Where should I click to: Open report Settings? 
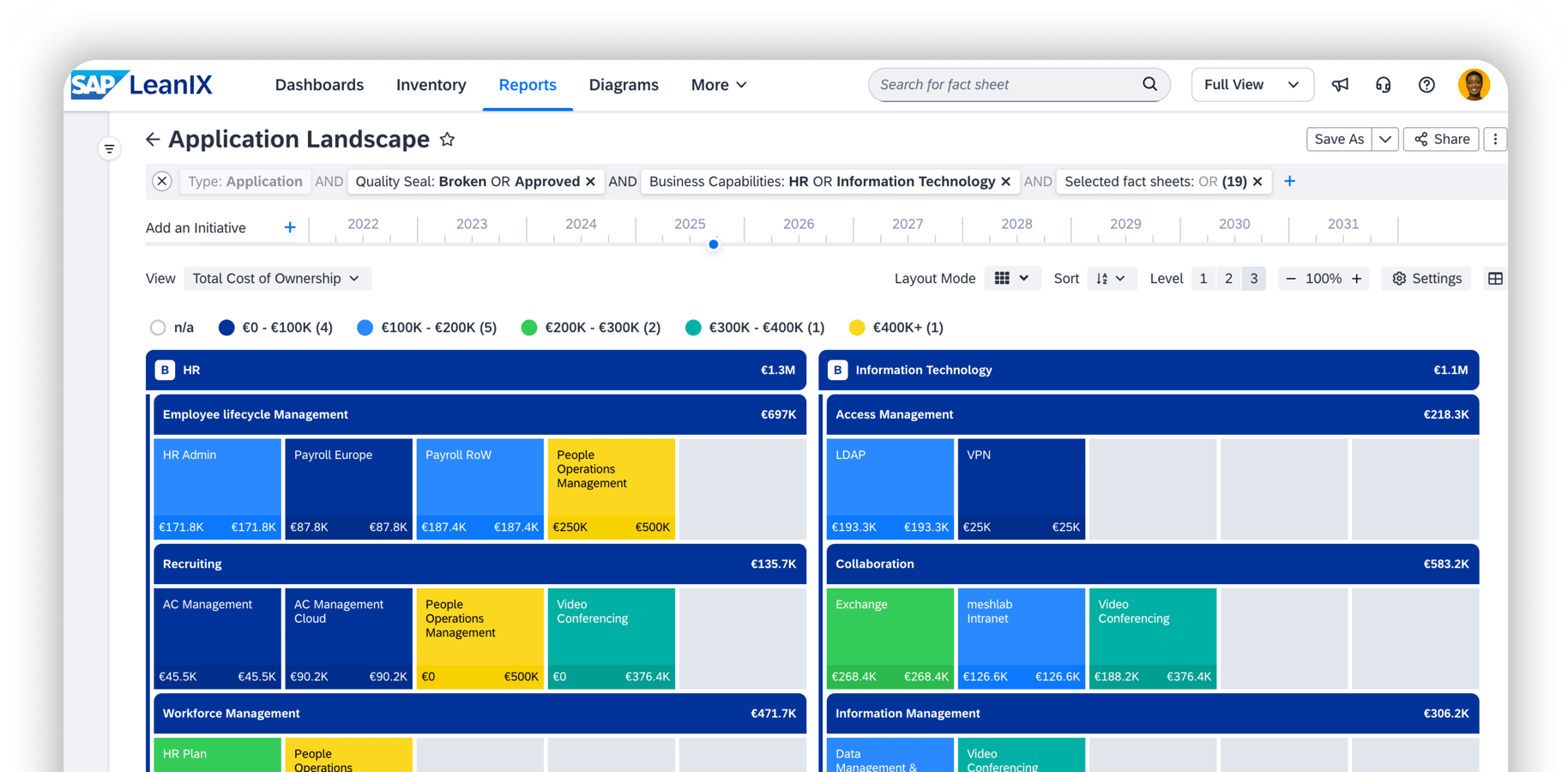[x=1426, y=279]
